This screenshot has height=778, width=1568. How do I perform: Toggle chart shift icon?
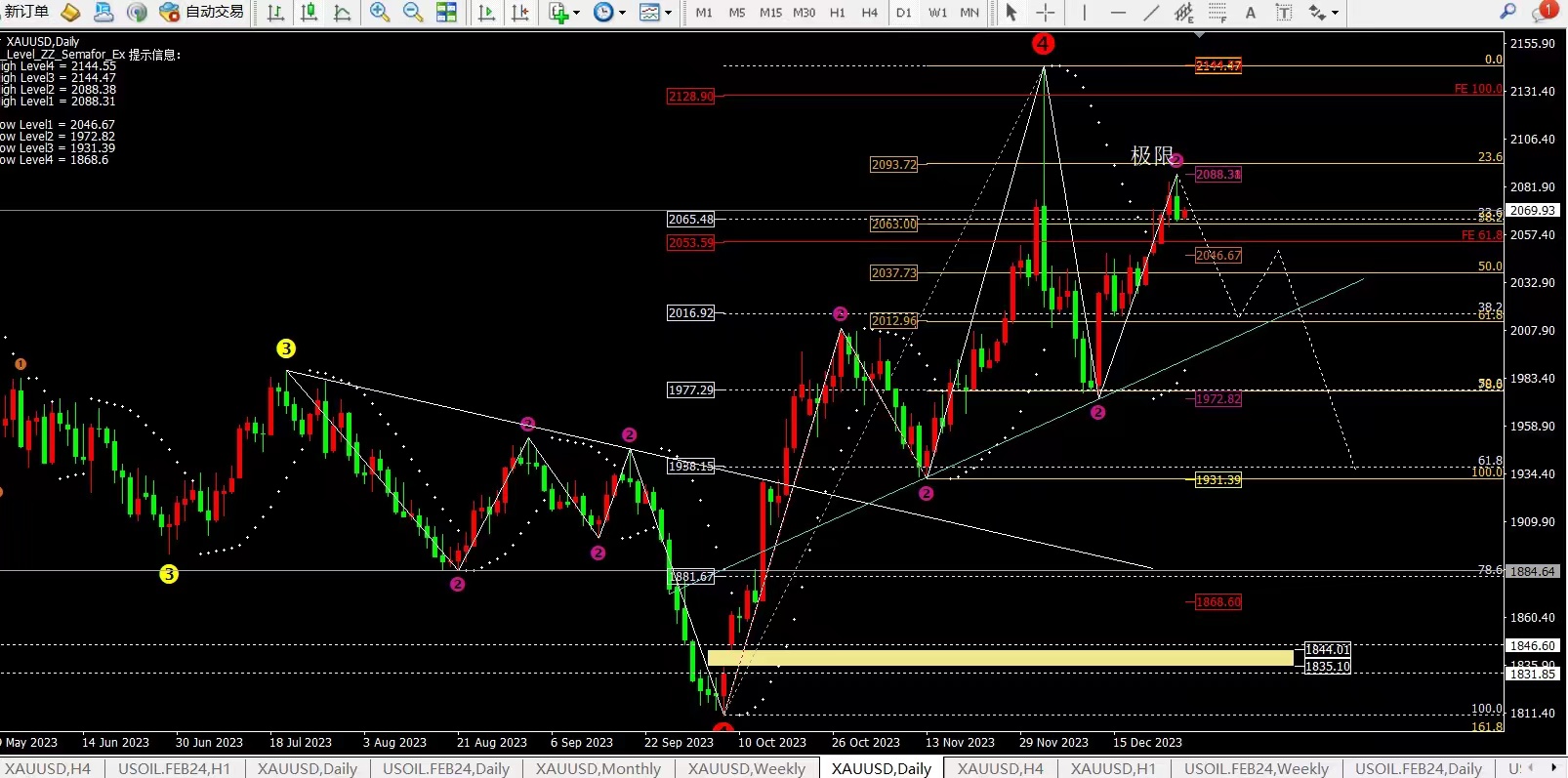point(520,13)
